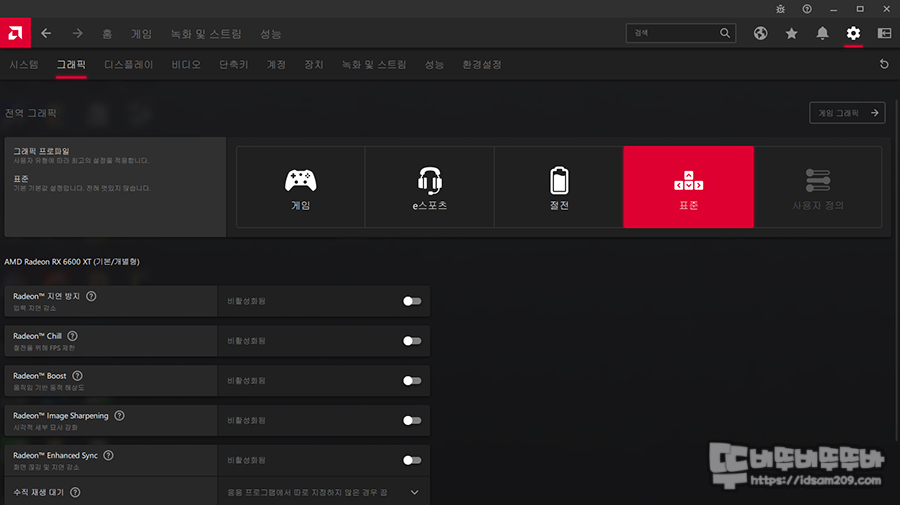Select the 사용자 정의 custom profile tile
900x505 pixels.
click(818, 187)
